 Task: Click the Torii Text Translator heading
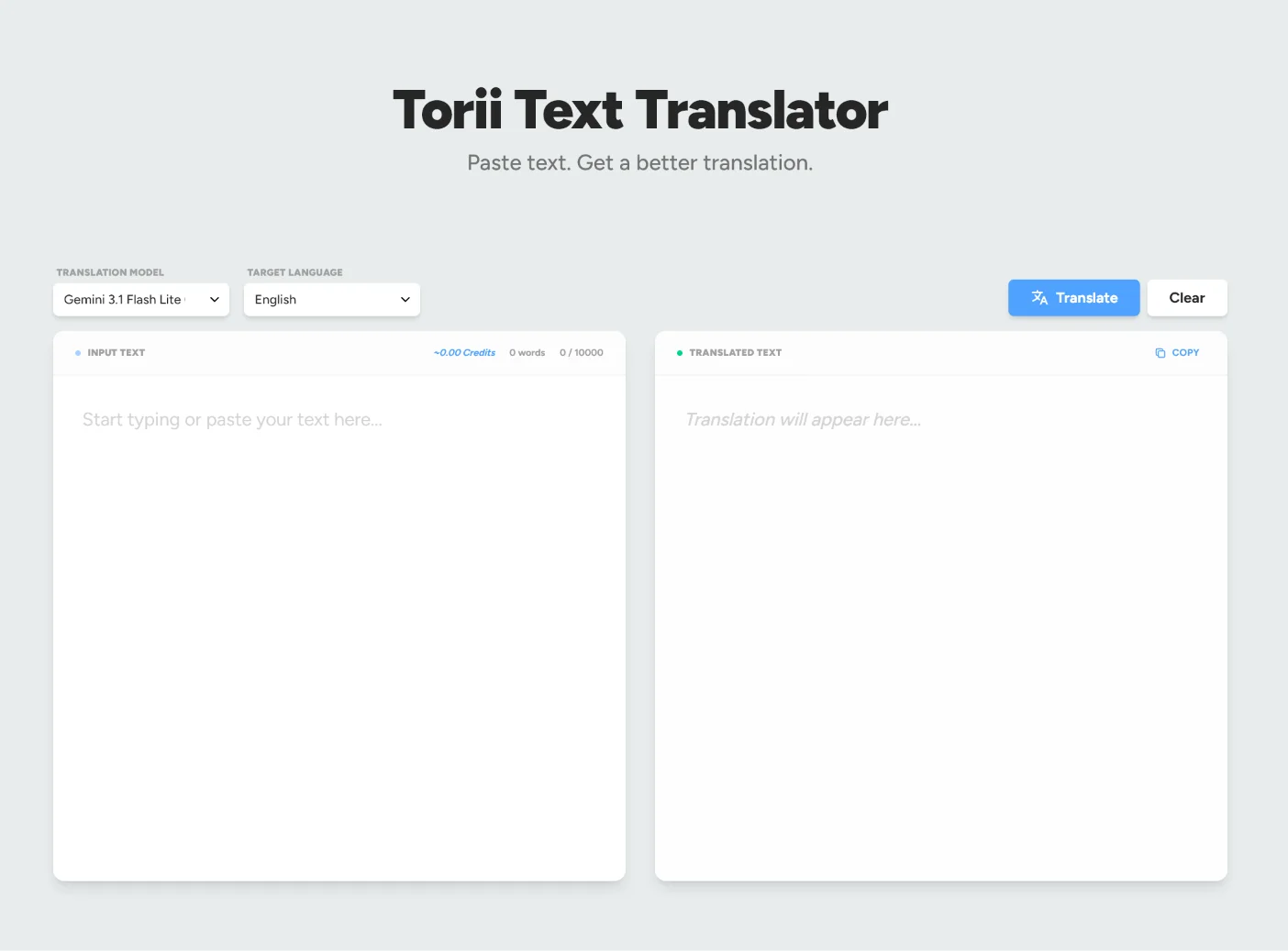point(640,111)
